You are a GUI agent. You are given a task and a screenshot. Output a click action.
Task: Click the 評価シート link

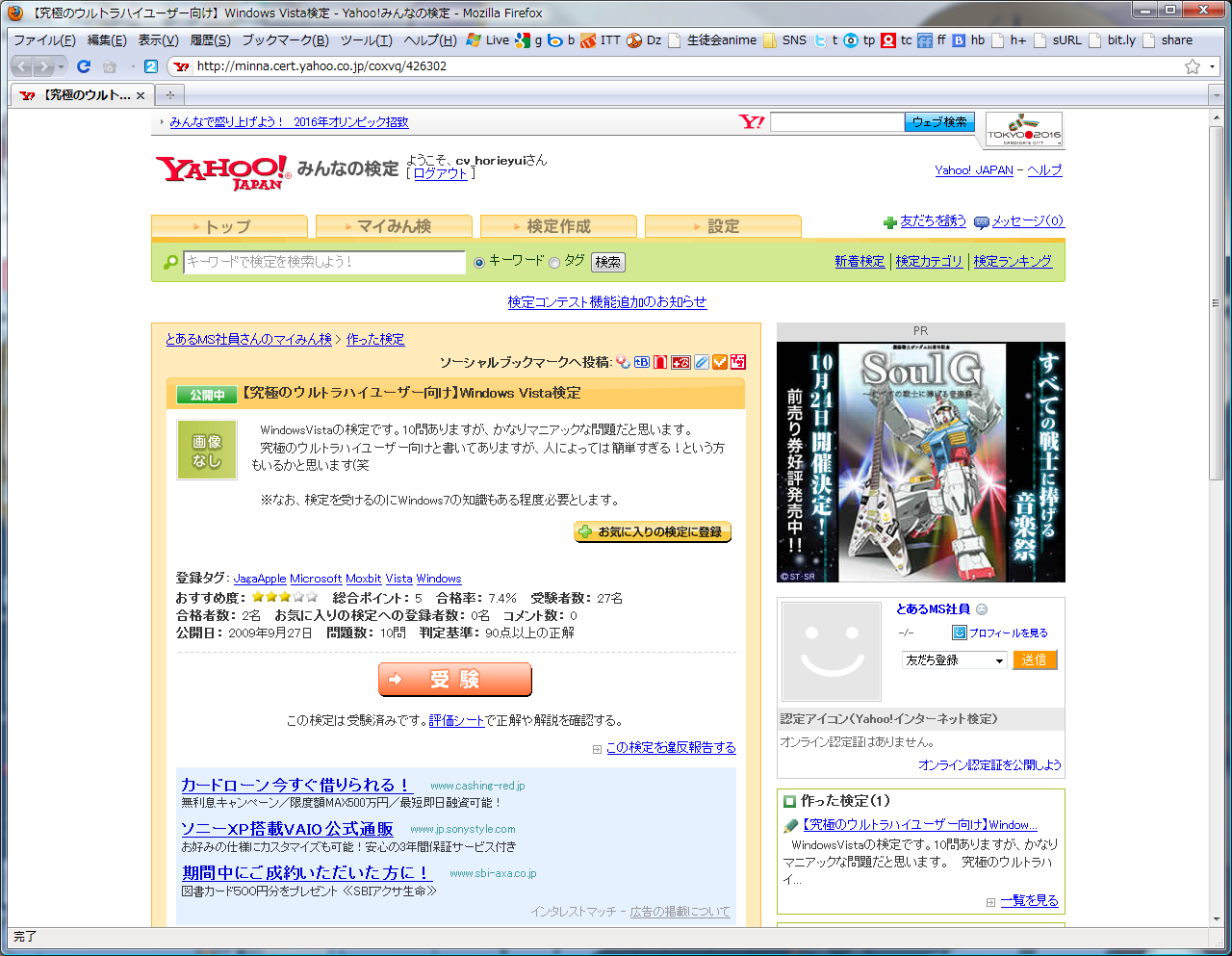pos(456,720)
